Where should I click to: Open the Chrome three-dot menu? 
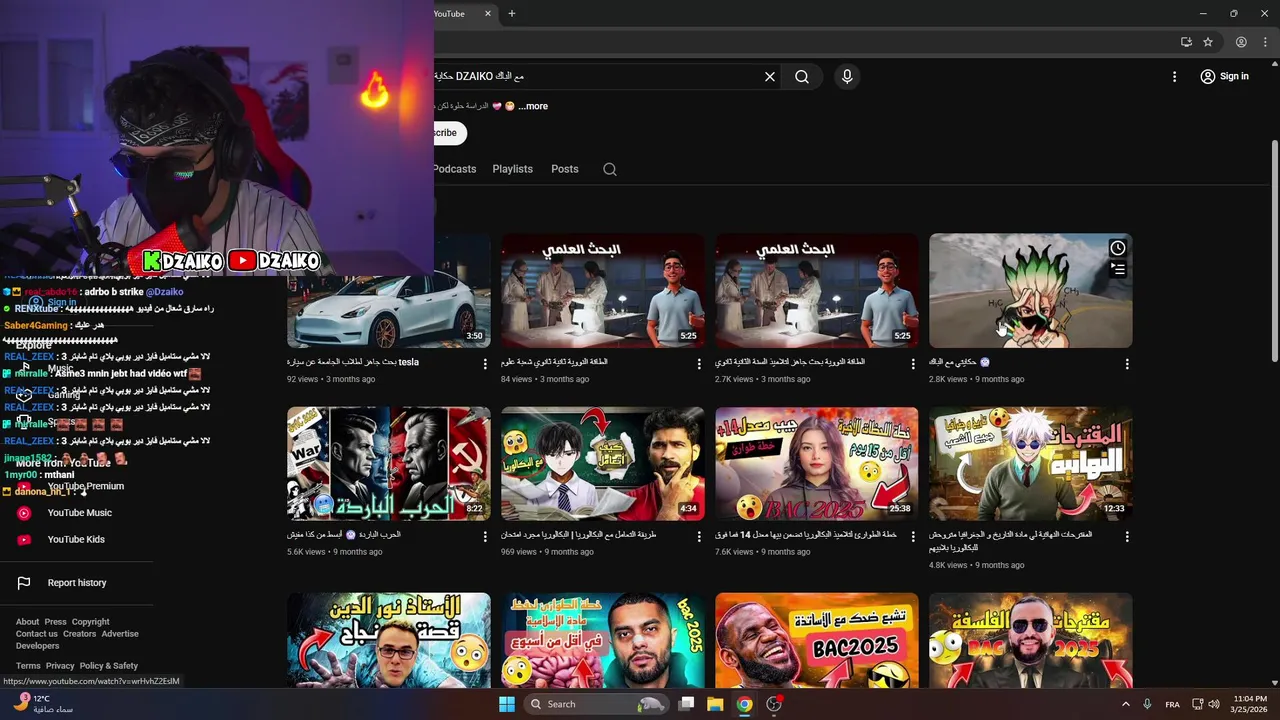pyautogui.click(x=1265, y=42)
